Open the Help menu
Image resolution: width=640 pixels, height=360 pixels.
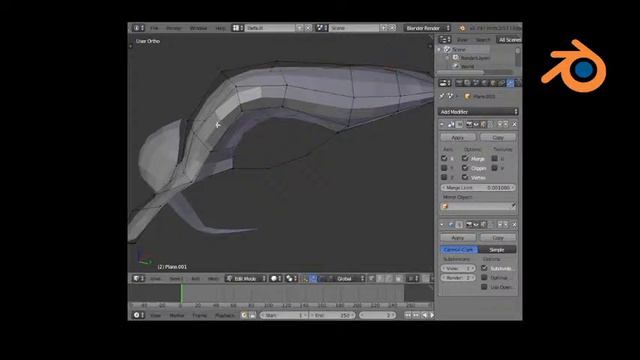[x=220, y=28]
